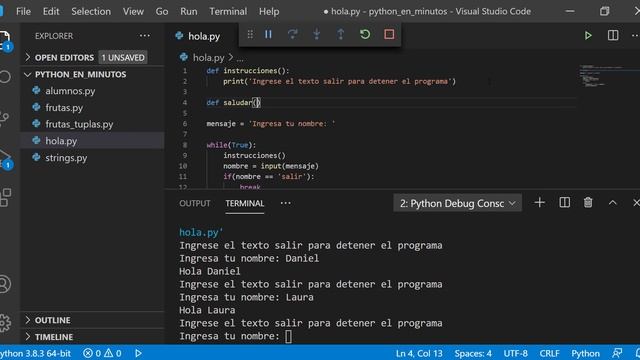Open the File menu

tap(23, 11)
